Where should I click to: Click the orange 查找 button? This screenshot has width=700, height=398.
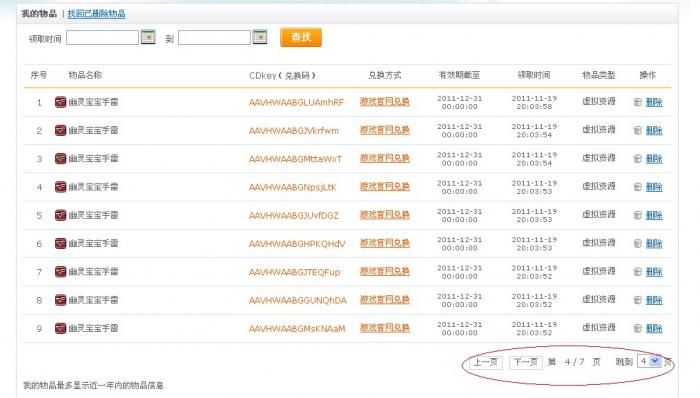click(301, 37)
